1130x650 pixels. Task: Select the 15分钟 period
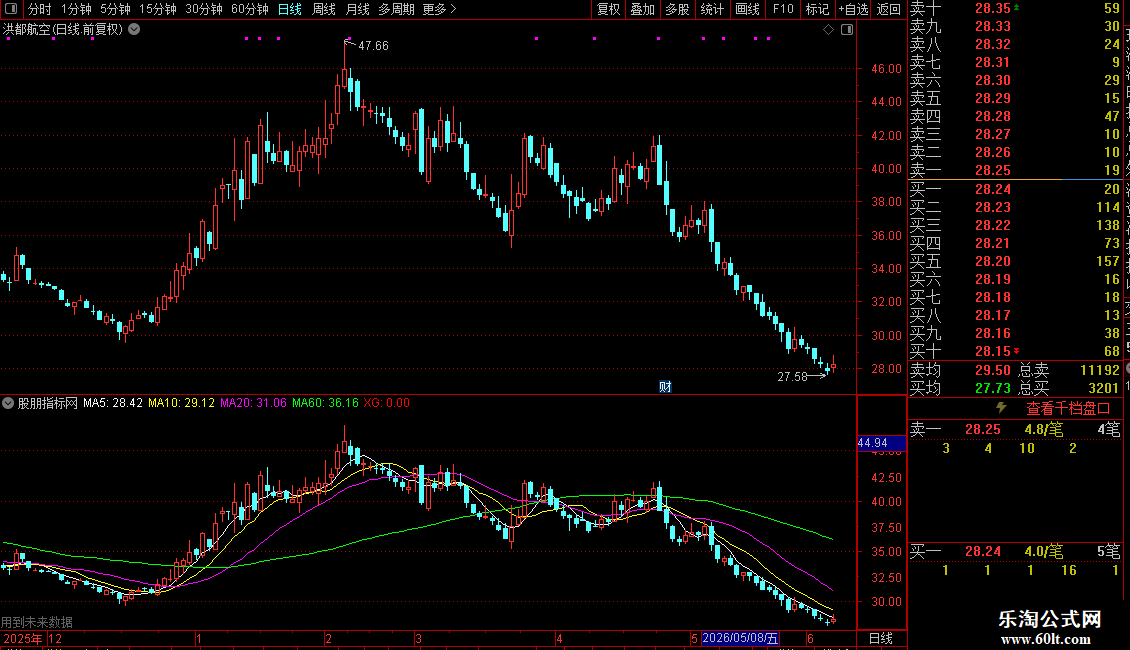(x=158, y=9)
